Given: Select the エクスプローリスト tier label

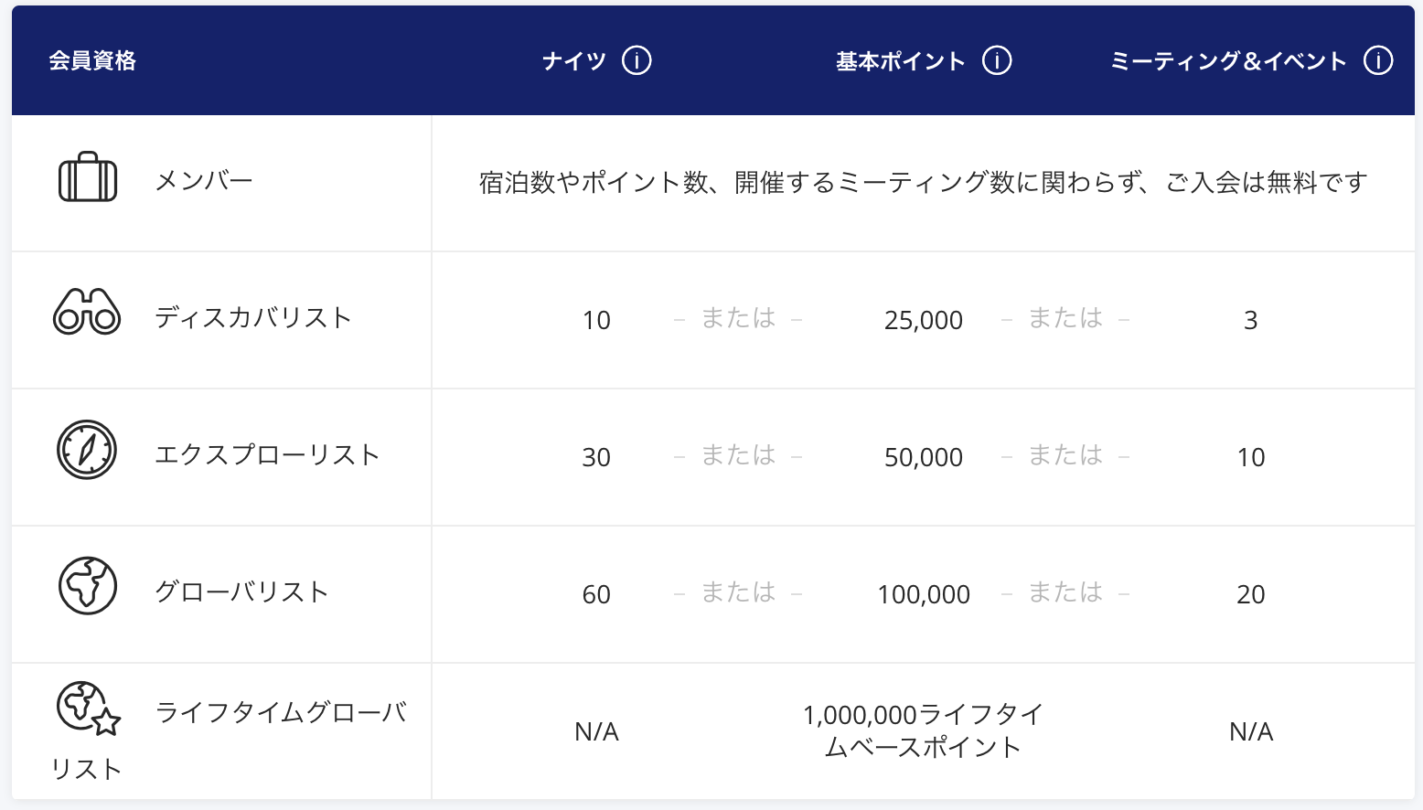Looking at the screenshot, I should pyautogui.click(x=267, y=455).
